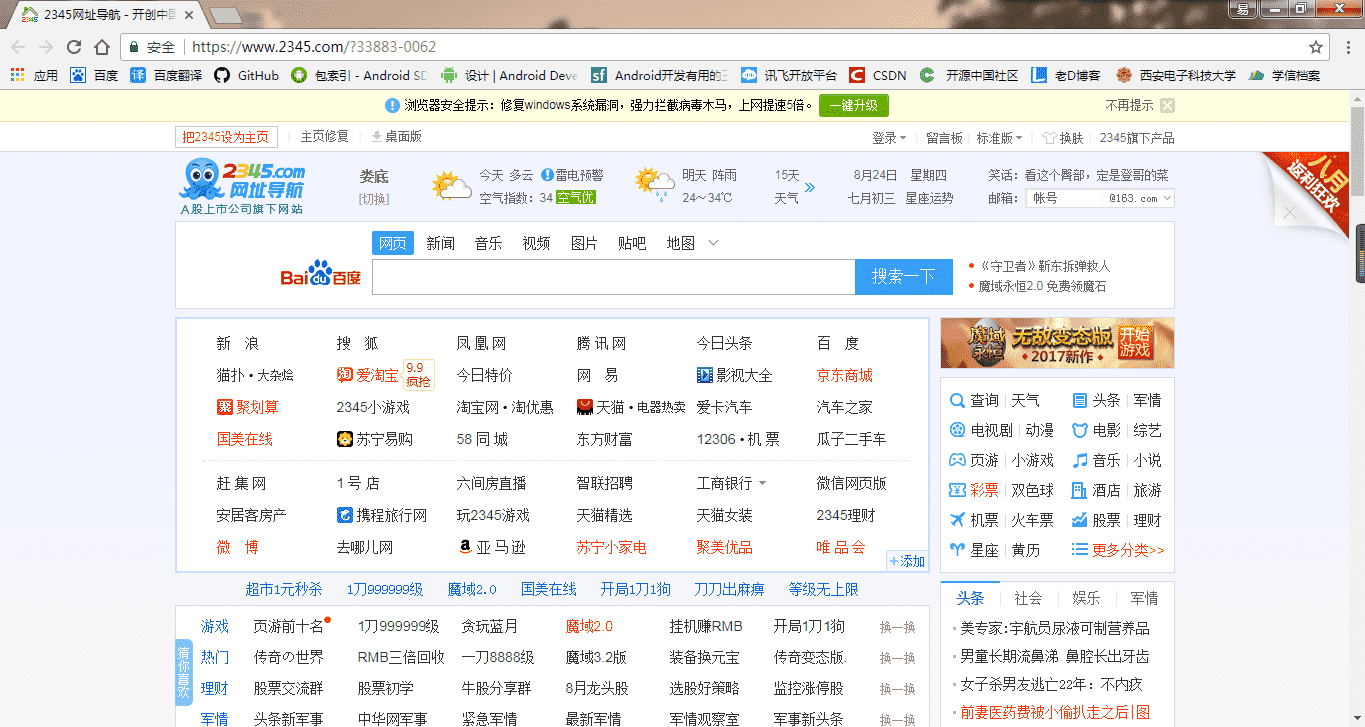Open the @163.com mail domain dropdown
Viewport: 1365px width, 727px height.
[x=1131, y=198]
